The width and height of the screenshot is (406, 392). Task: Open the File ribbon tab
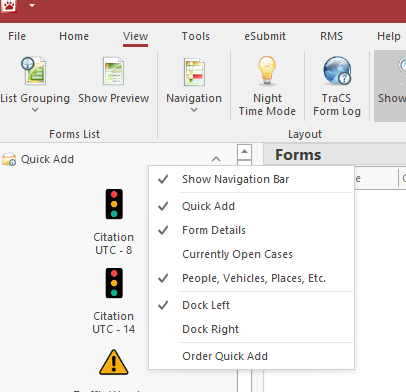(17, 36)
